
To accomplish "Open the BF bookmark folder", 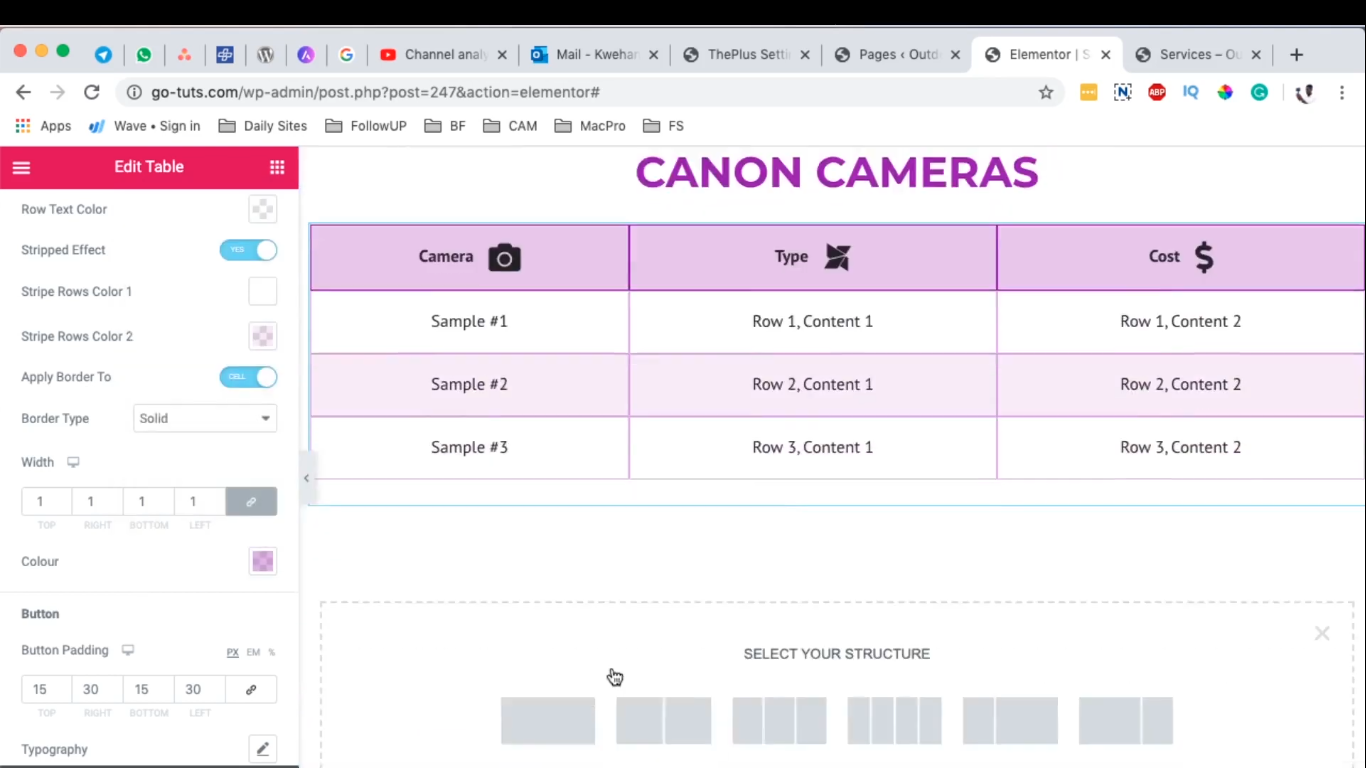I will point(445,126).
